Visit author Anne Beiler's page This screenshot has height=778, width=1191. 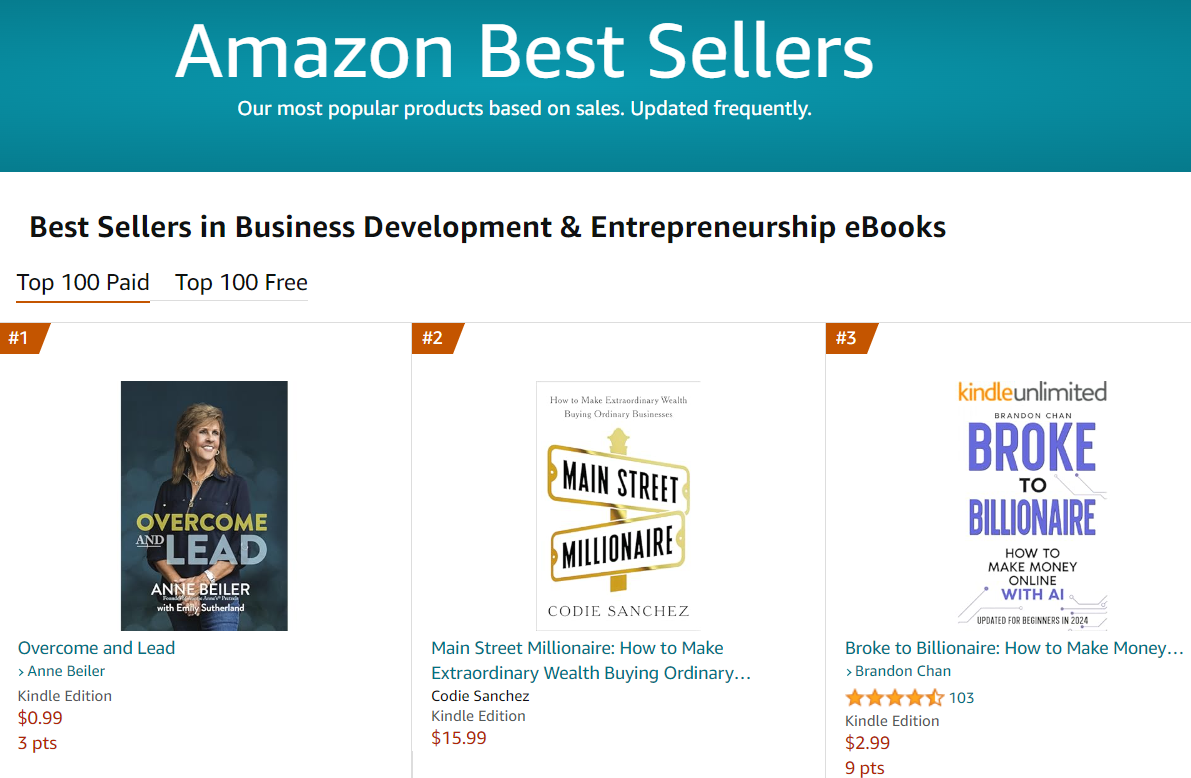click(x=66, y=671)
